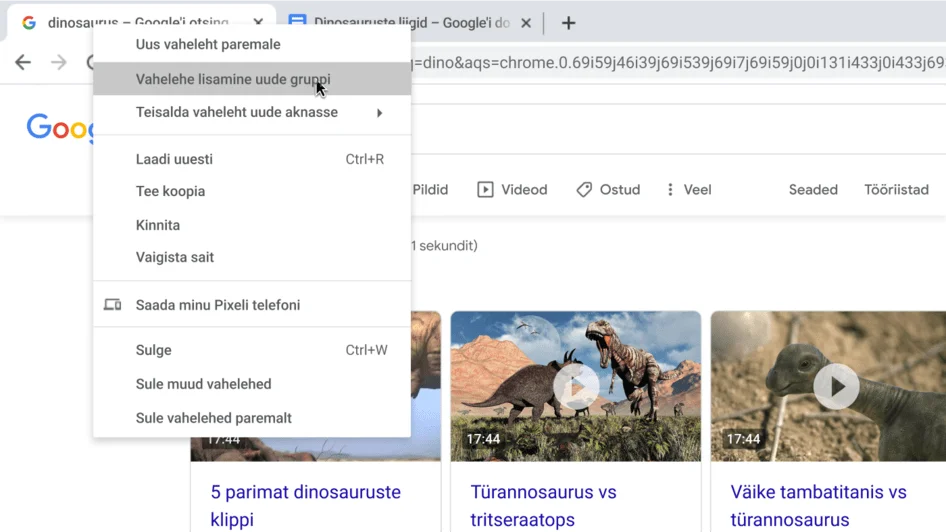Click Saada minu Pixeli telefoni

pos(217,305)
